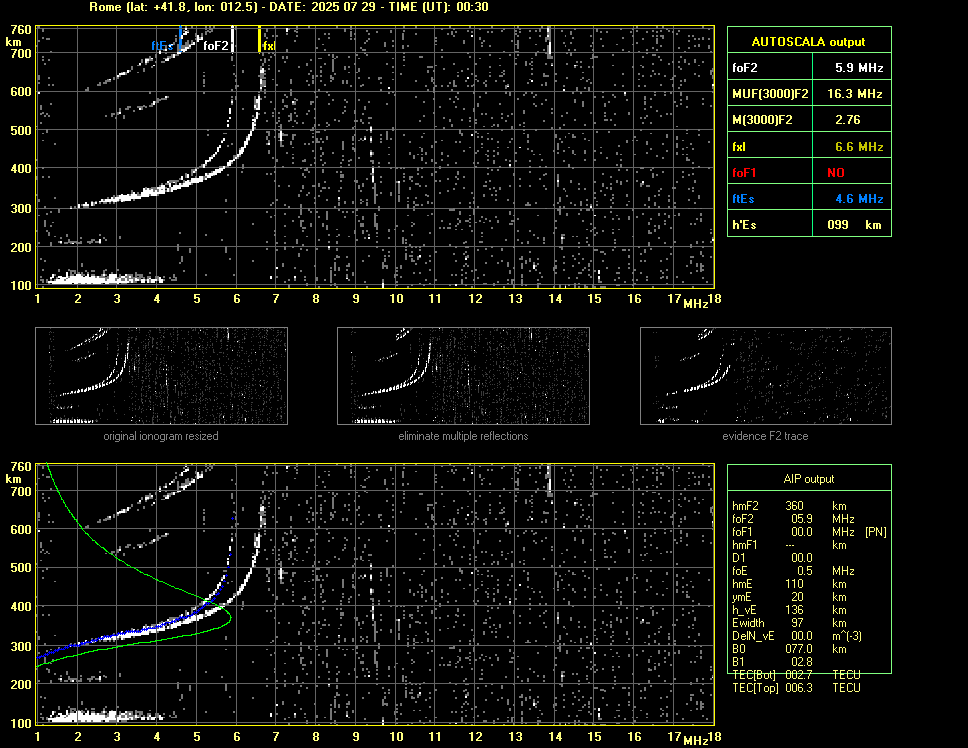
Task: Click the foE value '0.5' in AIP output
Action: tap(804, 571)
